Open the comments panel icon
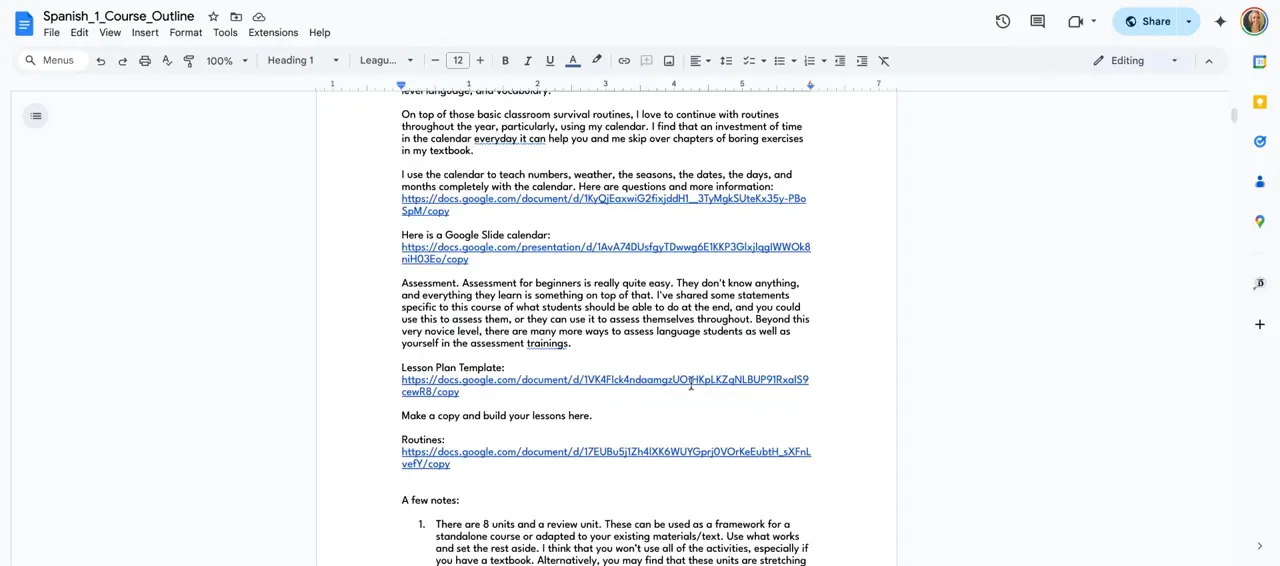The image size is (1280, 566). pos(1037,21)
